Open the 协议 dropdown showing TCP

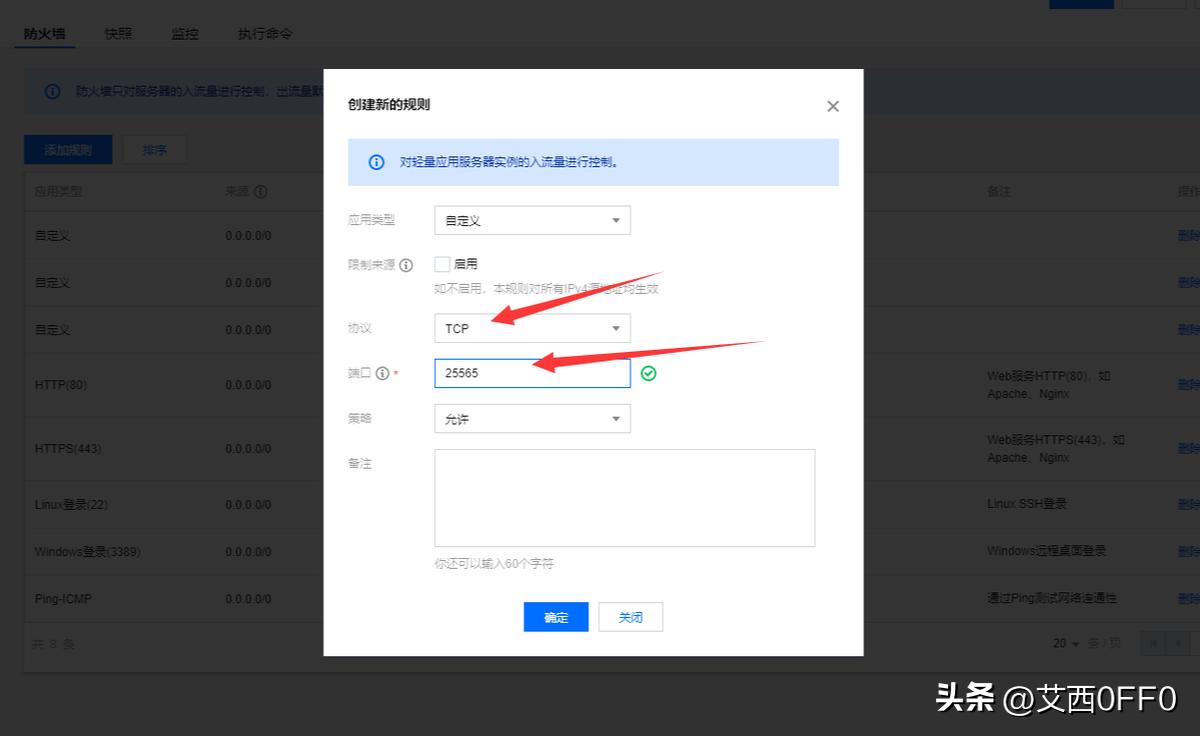click(532, 327)
